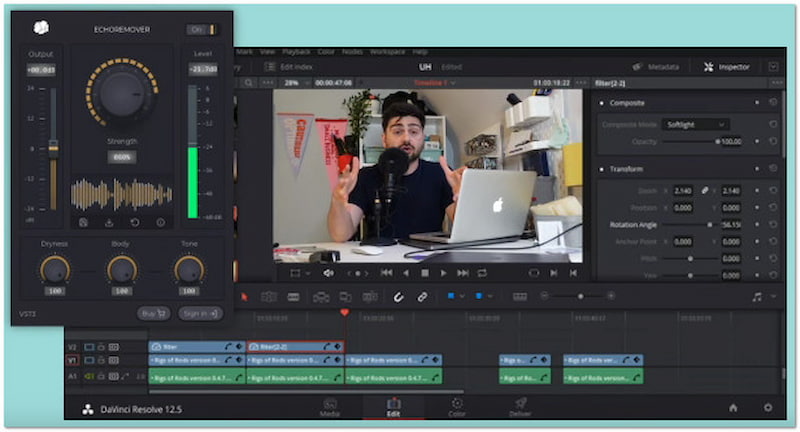800x432 pixels.
Task: Toggle timeline snapping magnet
Action: point(398,296)
